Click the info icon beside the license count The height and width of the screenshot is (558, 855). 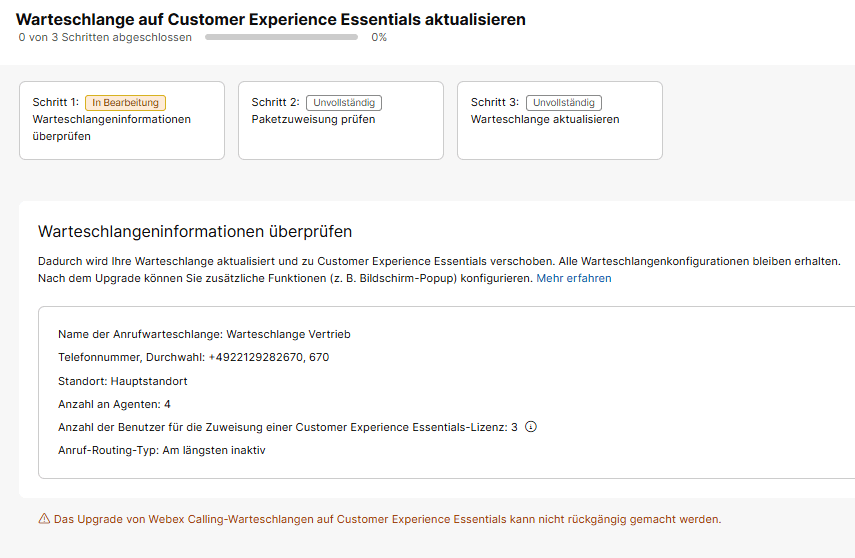click(531, 427)
